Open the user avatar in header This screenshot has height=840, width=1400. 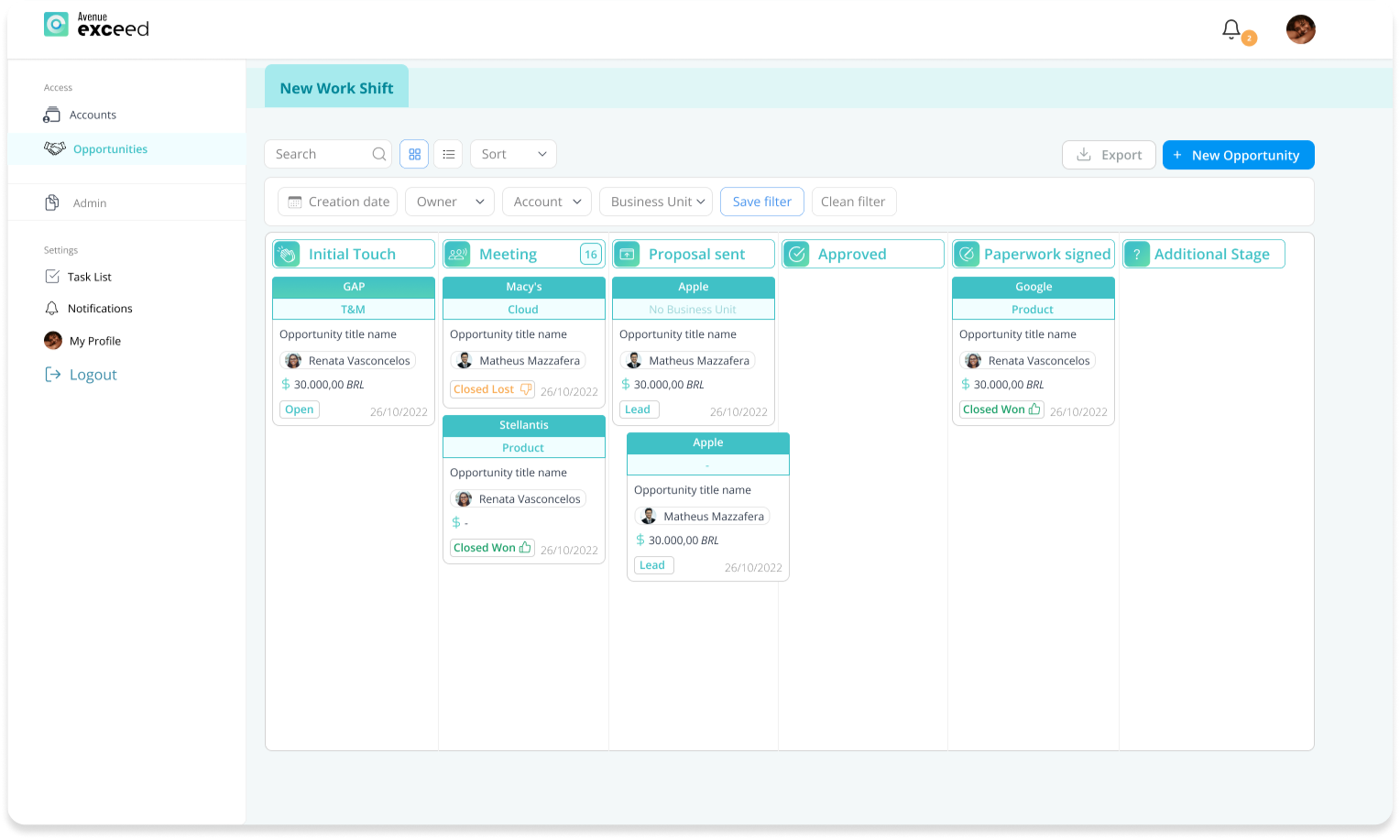[x=1300, y=29]
